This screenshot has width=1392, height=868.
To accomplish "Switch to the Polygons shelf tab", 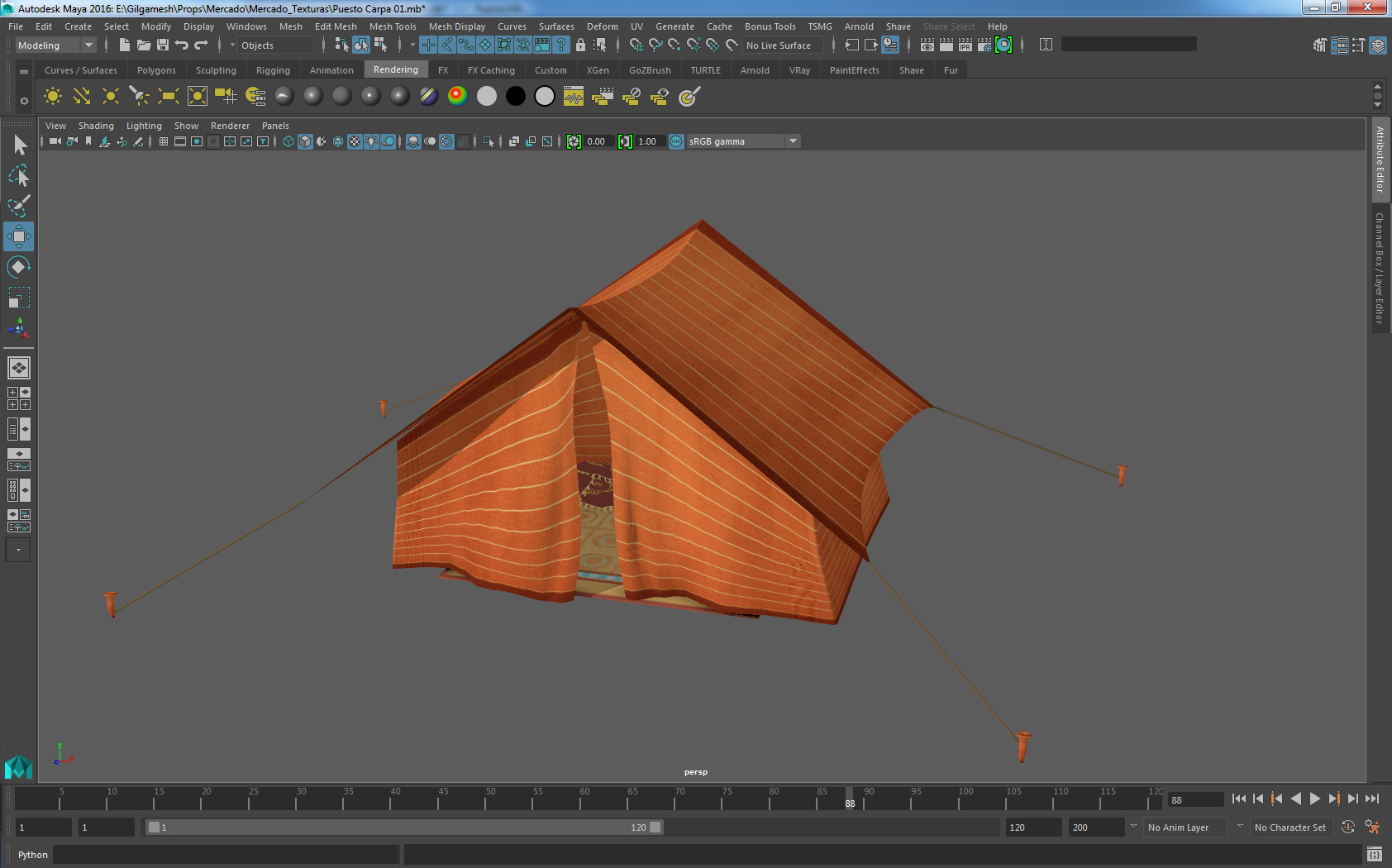I will (156, 70).
